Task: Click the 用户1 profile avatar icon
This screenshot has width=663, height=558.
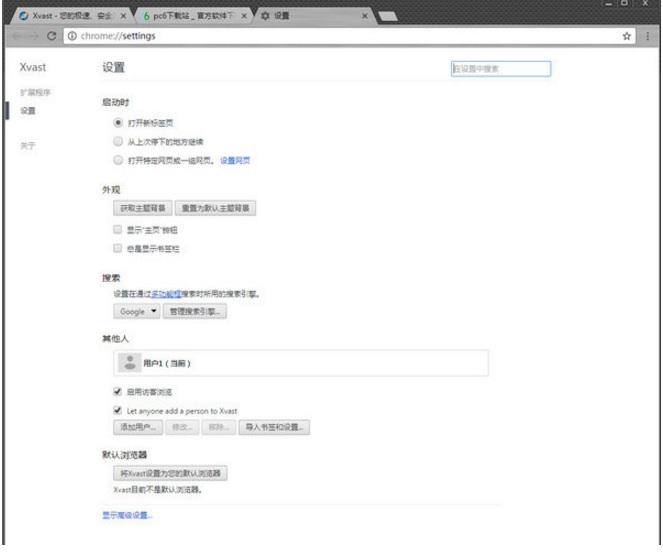Action: click(x=129, y=363)
